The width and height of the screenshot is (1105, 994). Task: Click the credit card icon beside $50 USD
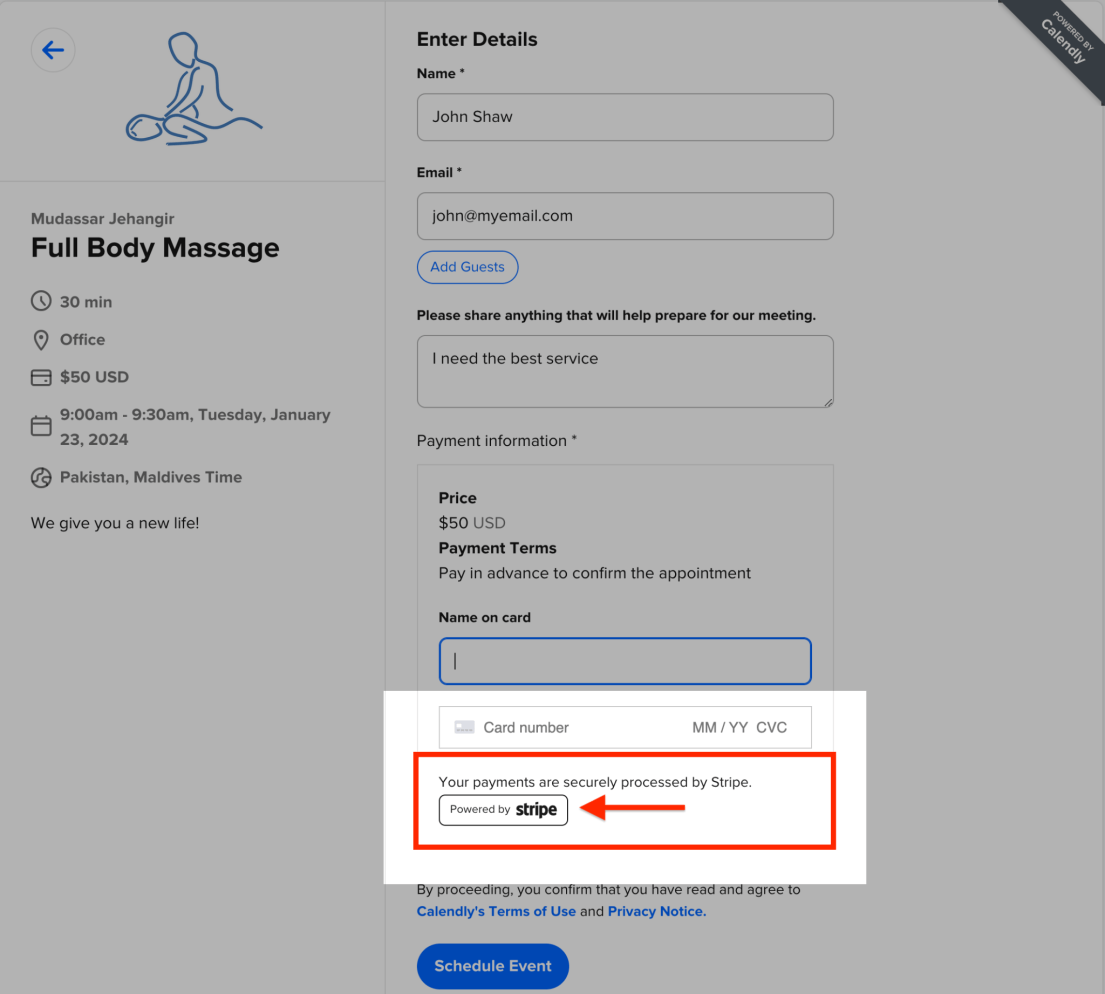tap(41, 377)
